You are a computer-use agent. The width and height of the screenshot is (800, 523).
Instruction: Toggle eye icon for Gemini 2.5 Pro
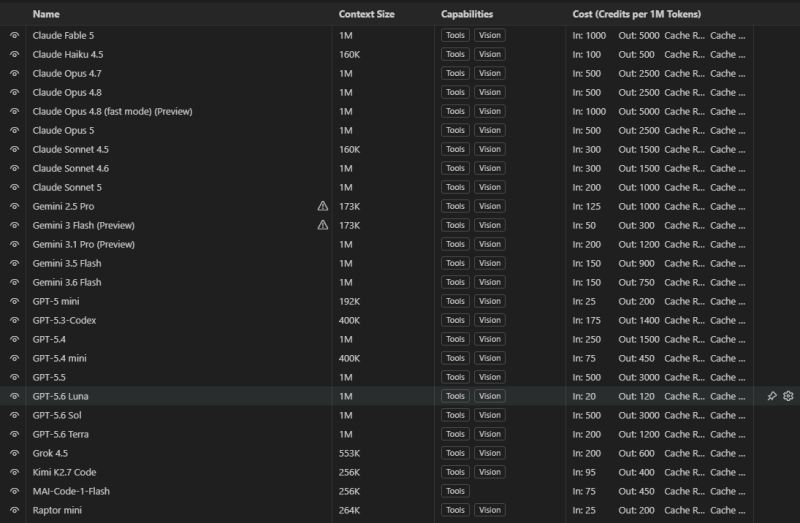click(14, 207)
